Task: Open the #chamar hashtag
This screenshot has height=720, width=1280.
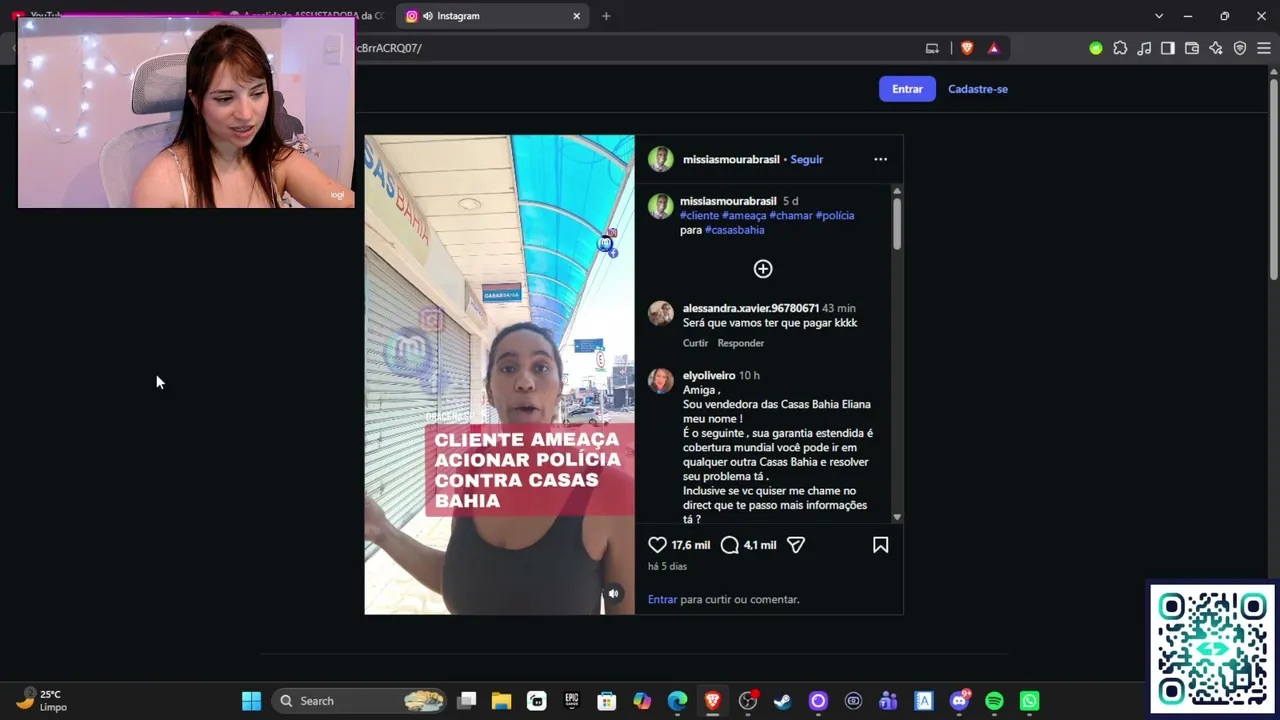Action: click(791, 215)
